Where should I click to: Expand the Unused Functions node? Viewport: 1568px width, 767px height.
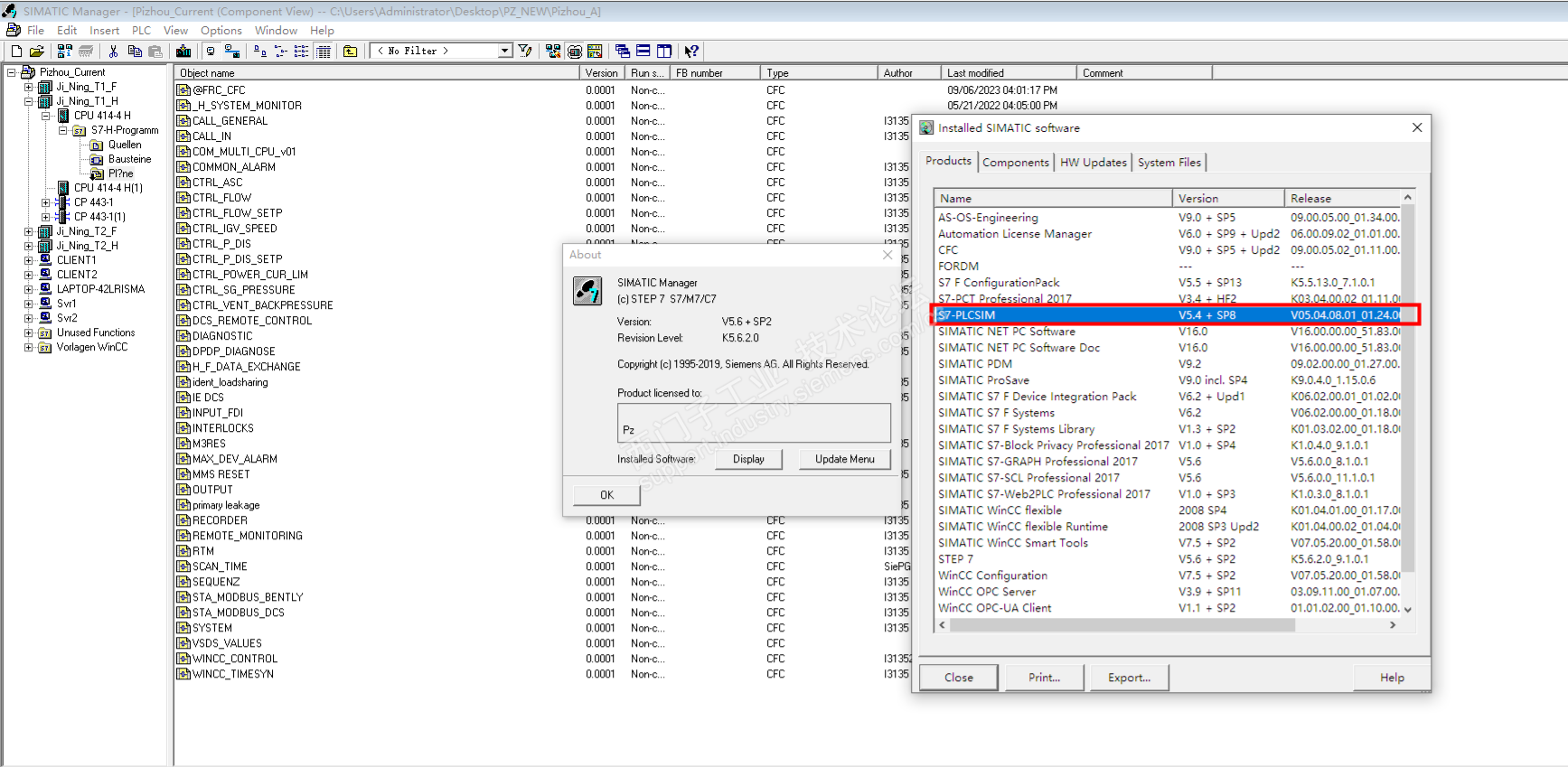[29, 332]
